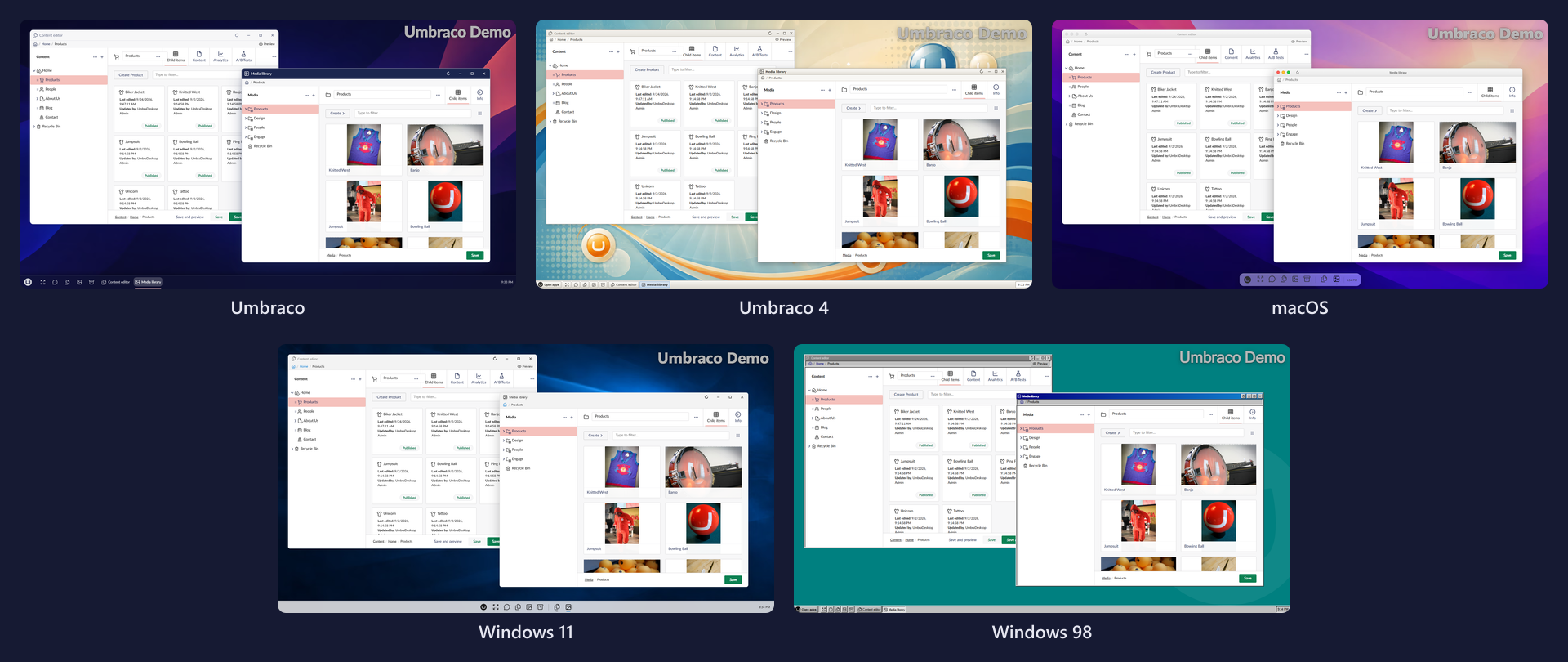Click the "Umbraco" theme name label
The height and width of the screenshot is (662, 1568).
[x=268, y=308]
